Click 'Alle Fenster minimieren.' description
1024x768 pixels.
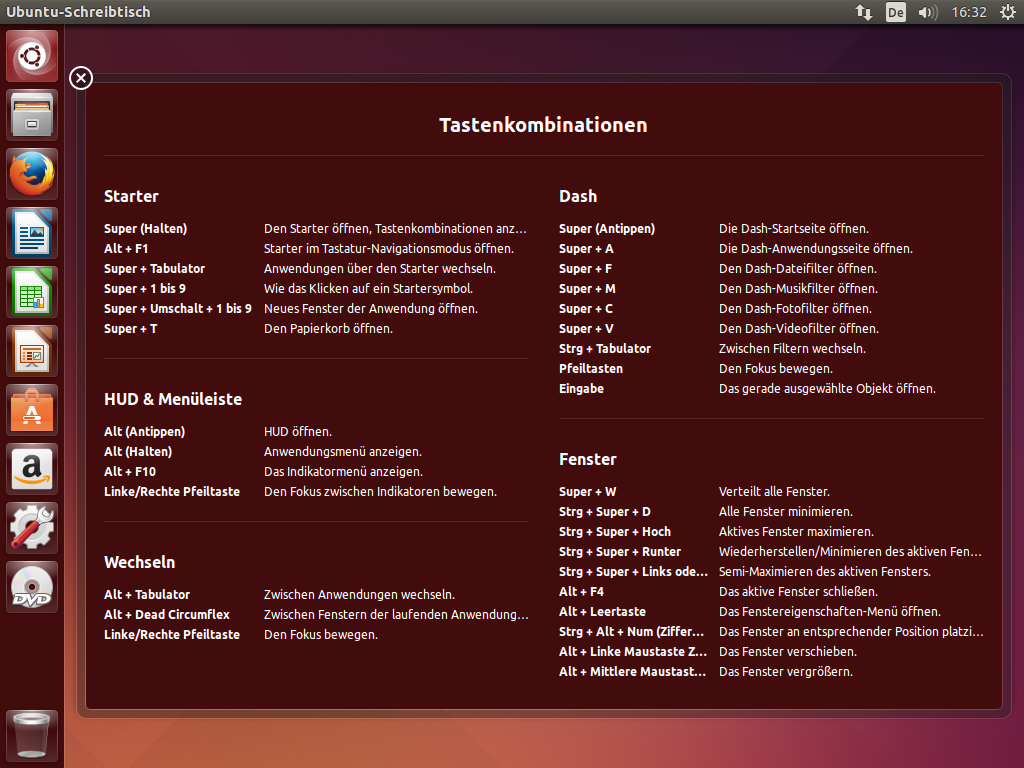[786, 512]
